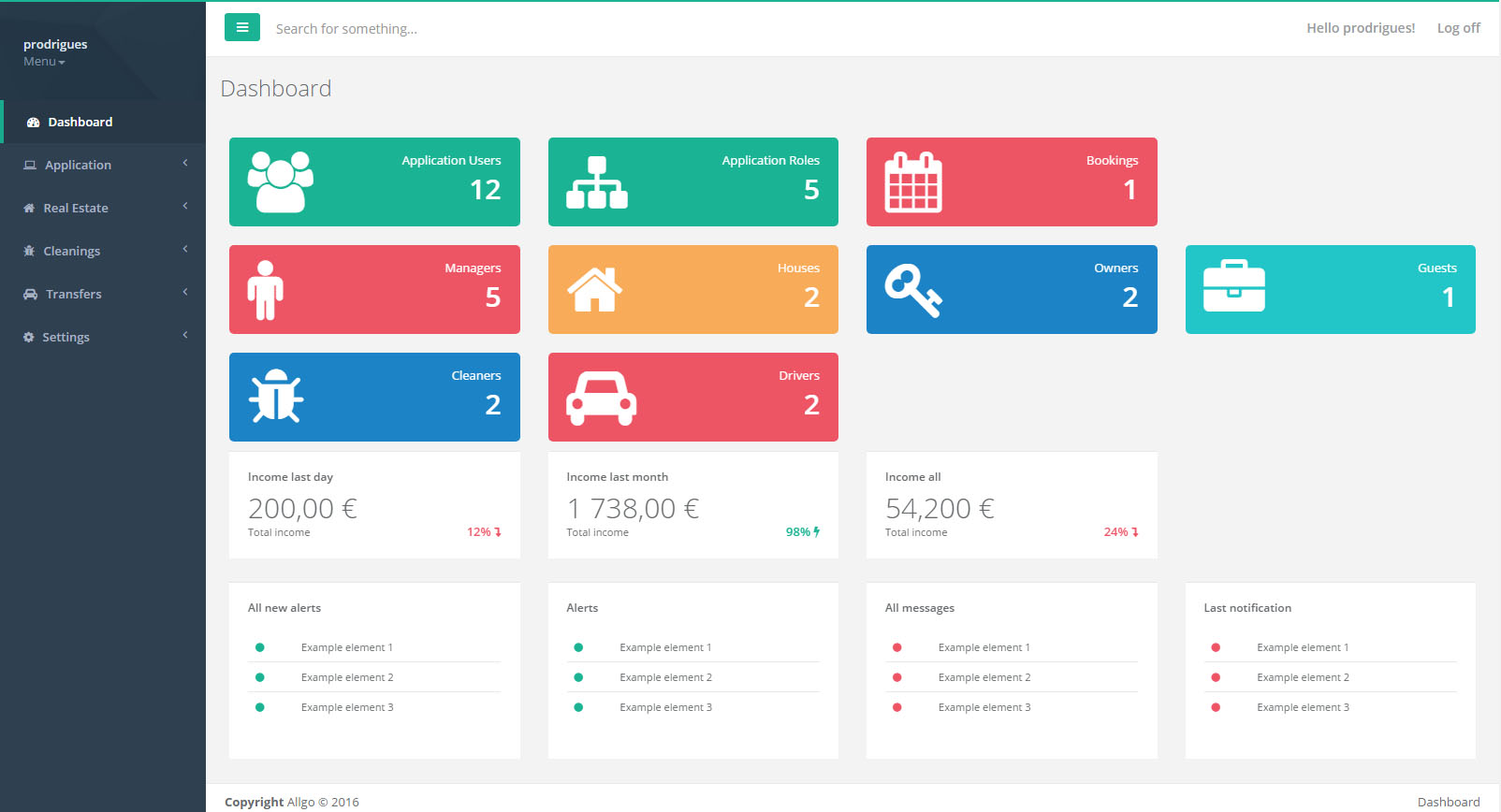
Task: Click the Bookings calendar icon
Action: [913, 182]
